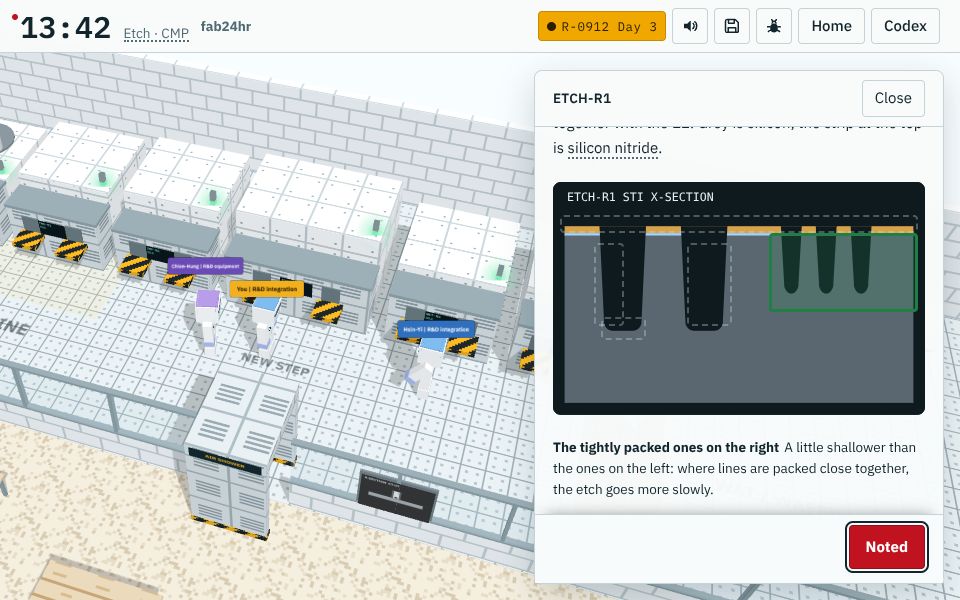The height and width of the screenshot is (600, 960).
Task: Click the dark wall monitor sign
Action: (x=398, y=495)
